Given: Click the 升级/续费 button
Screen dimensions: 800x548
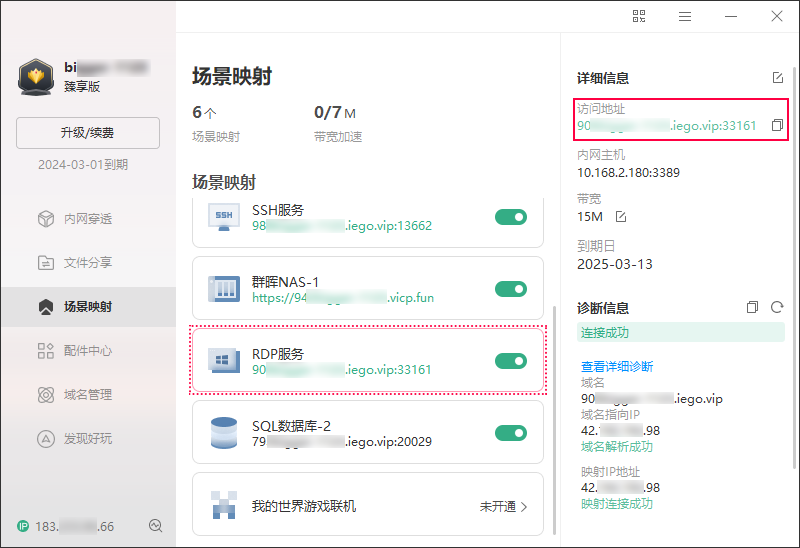Looking at the screenshot, I should [x=88, y=133].
